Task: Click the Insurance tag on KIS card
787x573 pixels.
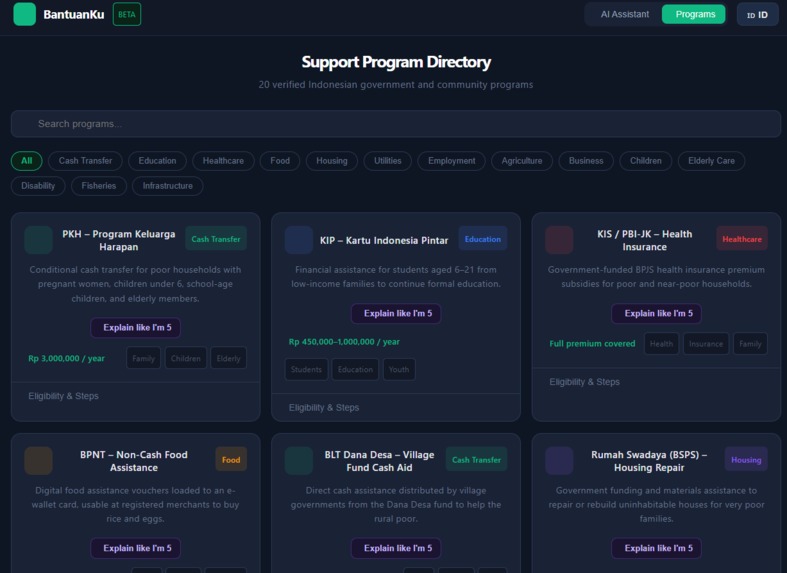Action: click(706, 344)
